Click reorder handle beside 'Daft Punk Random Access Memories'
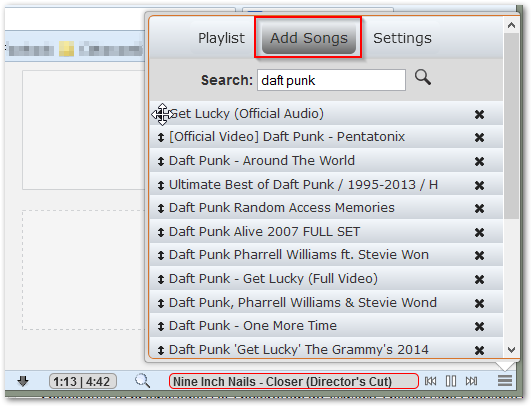 point(161,208)
